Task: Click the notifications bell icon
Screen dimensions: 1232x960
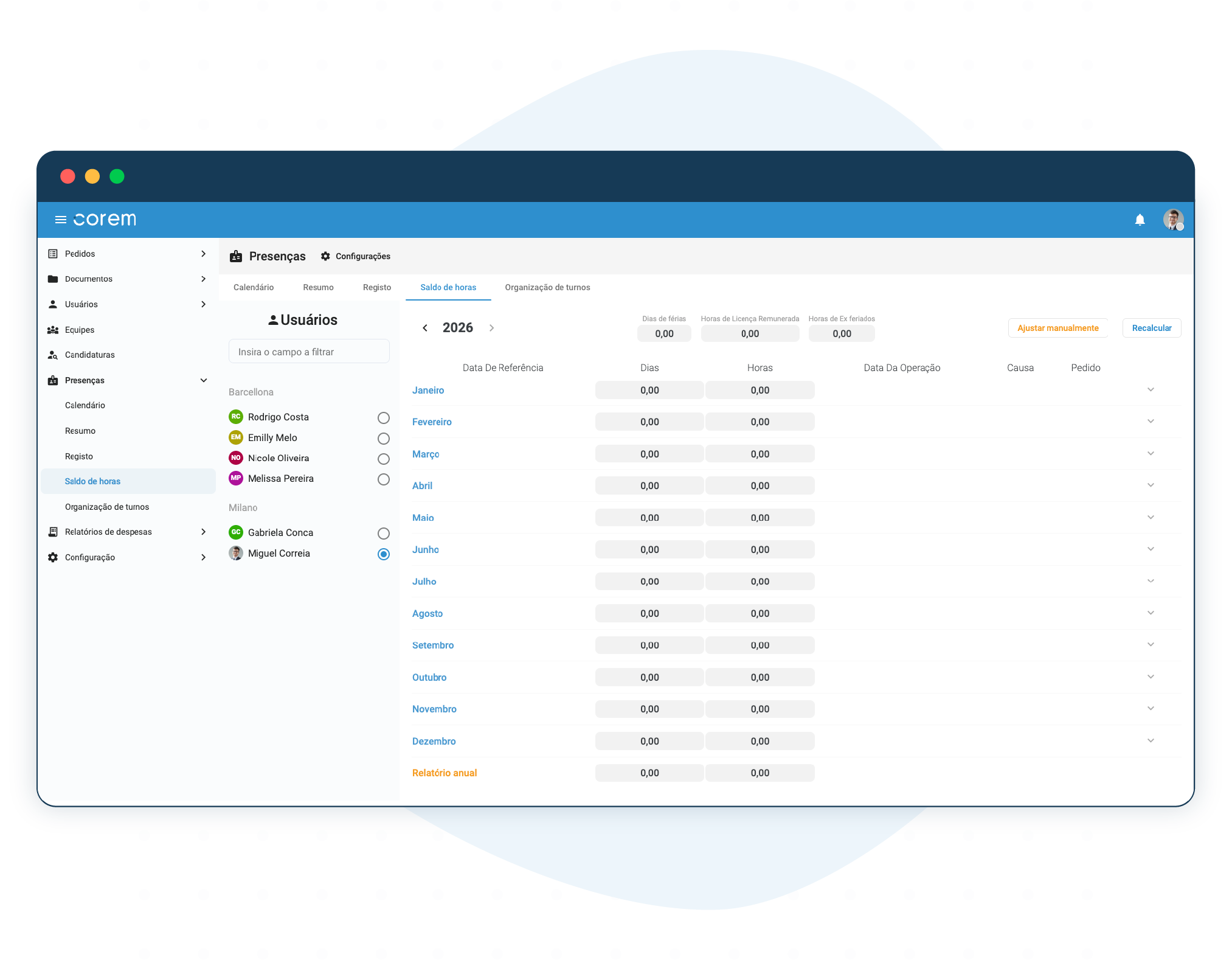Action: 1140,220
